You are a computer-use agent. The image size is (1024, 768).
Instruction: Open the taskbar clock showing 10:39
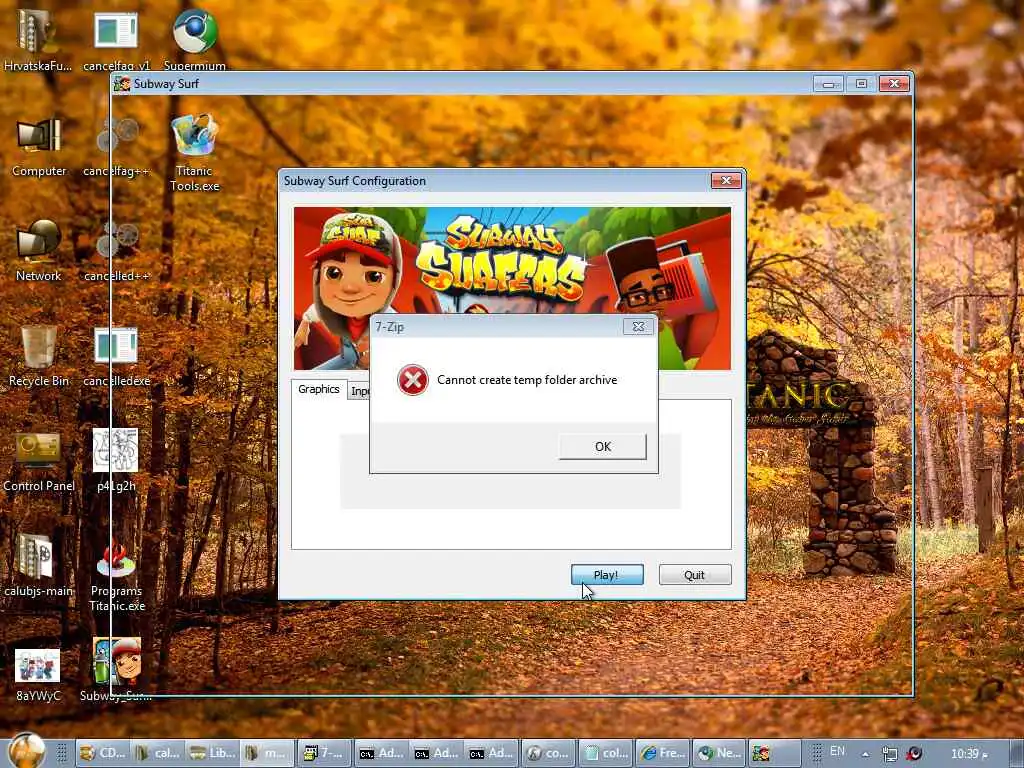point(969,754)
